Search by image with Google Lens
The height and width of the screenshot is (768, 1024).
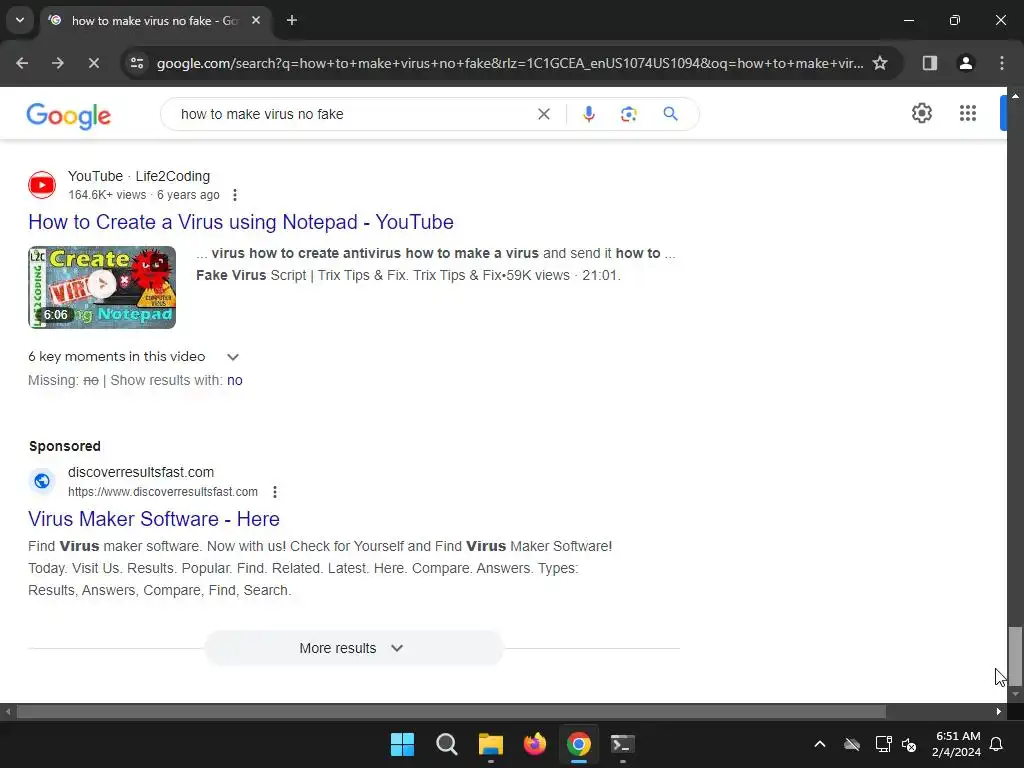[628, 114]
